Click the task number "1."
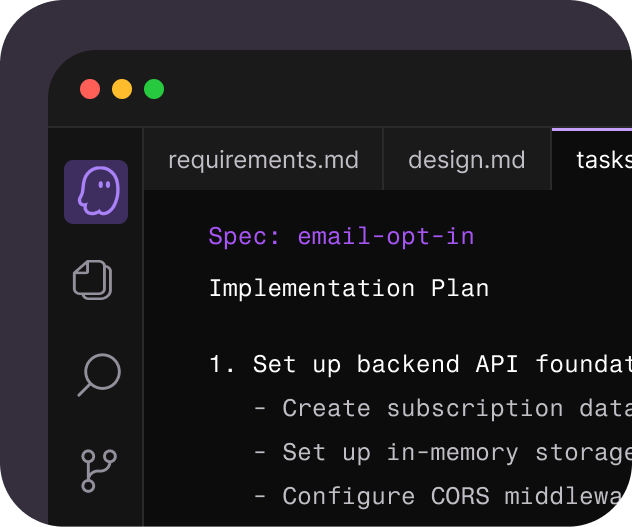Viewport: 632px width, 527px height. pyautogui.click(x=222, y=364)
